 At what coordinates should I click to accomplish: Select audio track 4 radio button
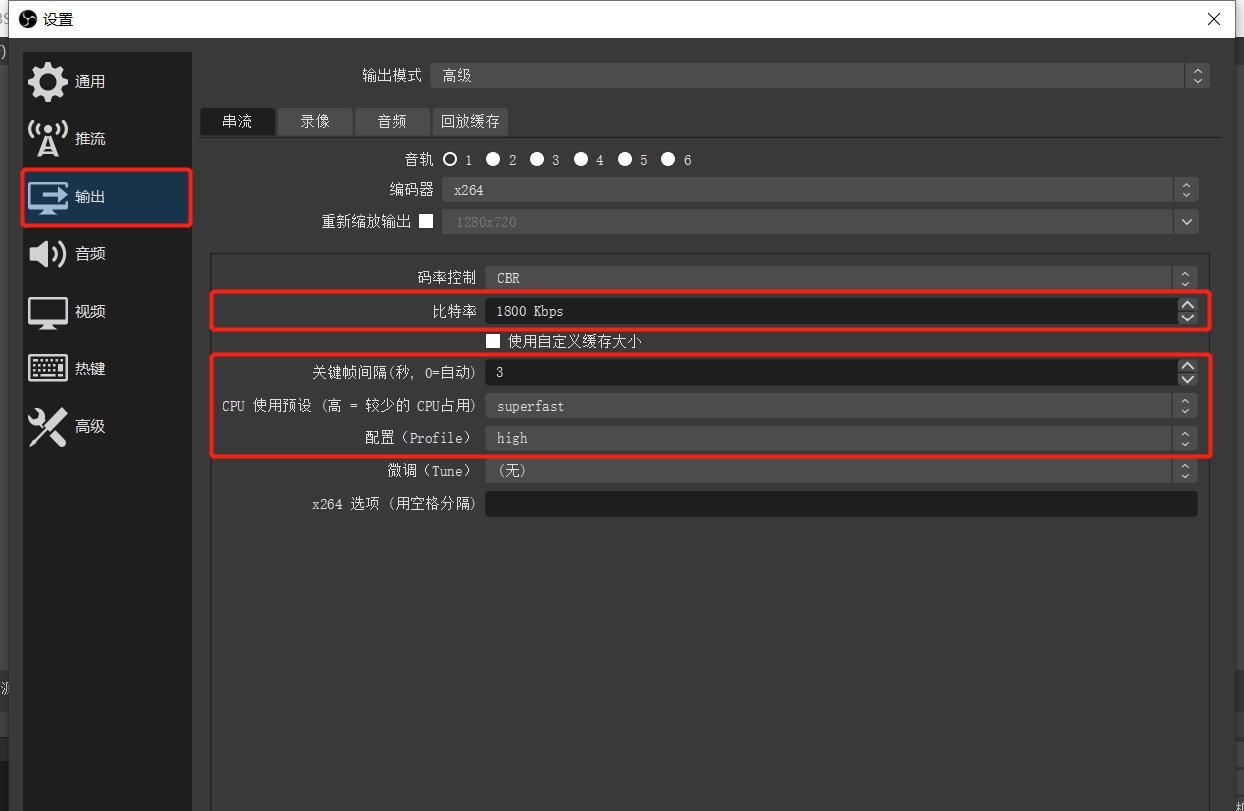coord(581,159)
